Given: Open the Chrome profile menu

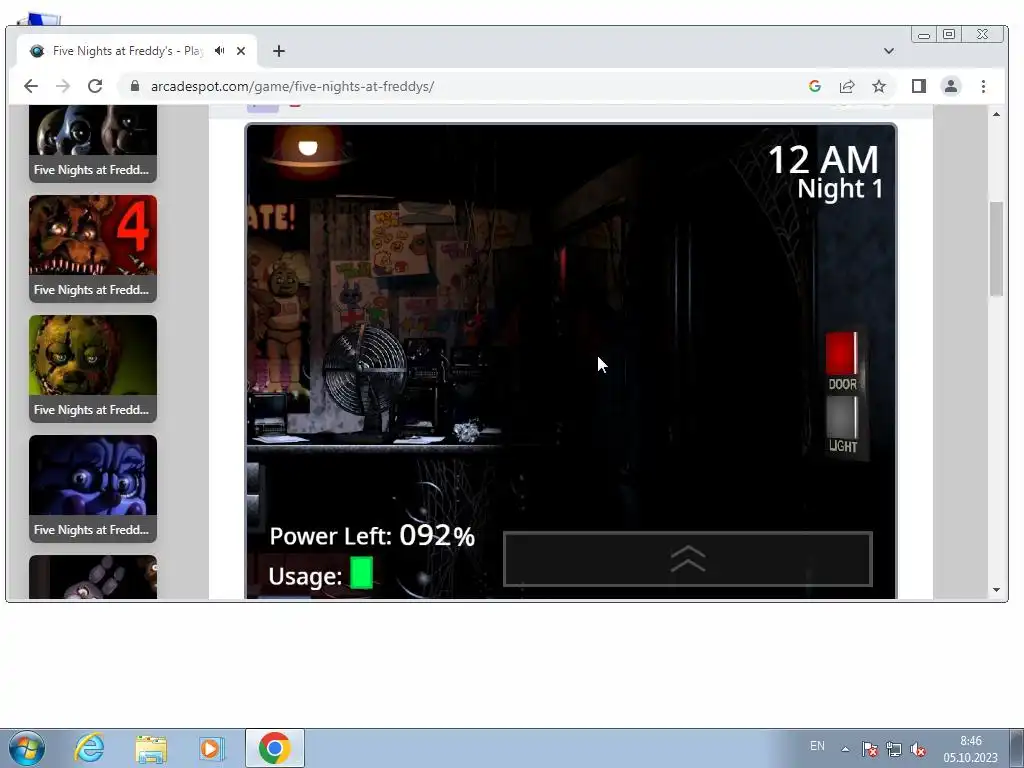Looking at the screenshot, I should [951, 86].
